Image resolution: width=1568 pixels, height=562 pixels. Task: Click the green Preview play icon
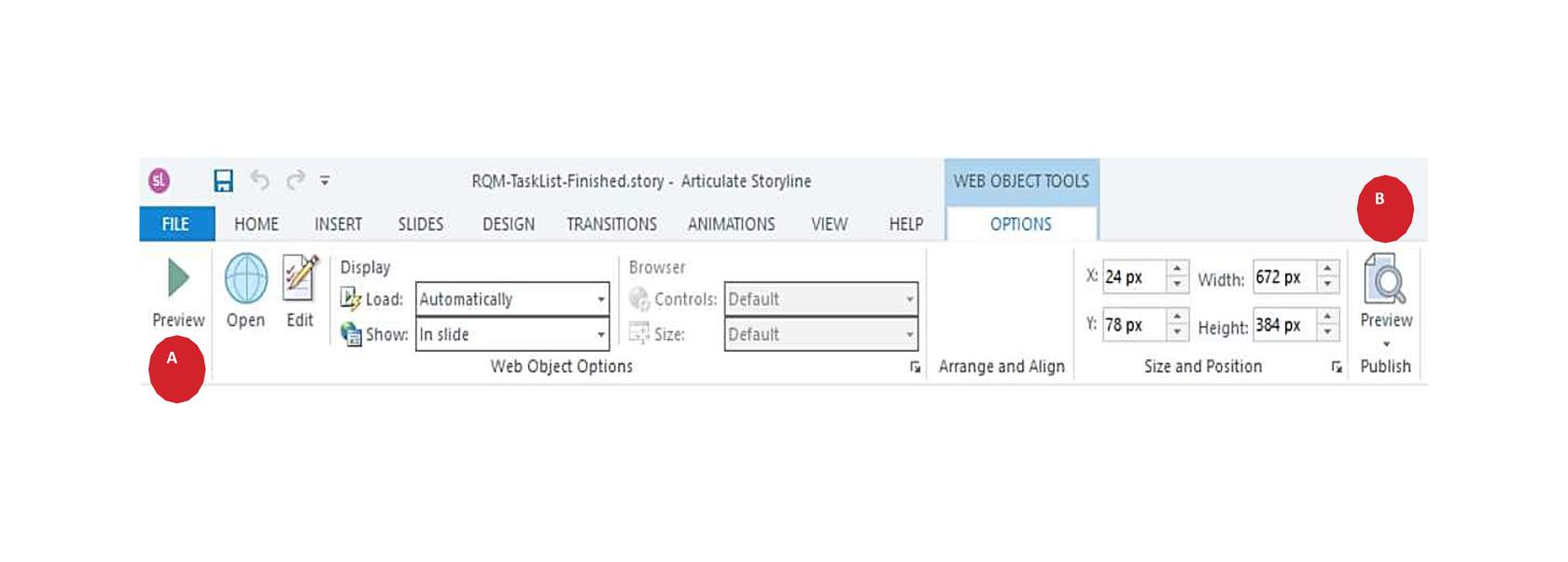tap(178, 277)
